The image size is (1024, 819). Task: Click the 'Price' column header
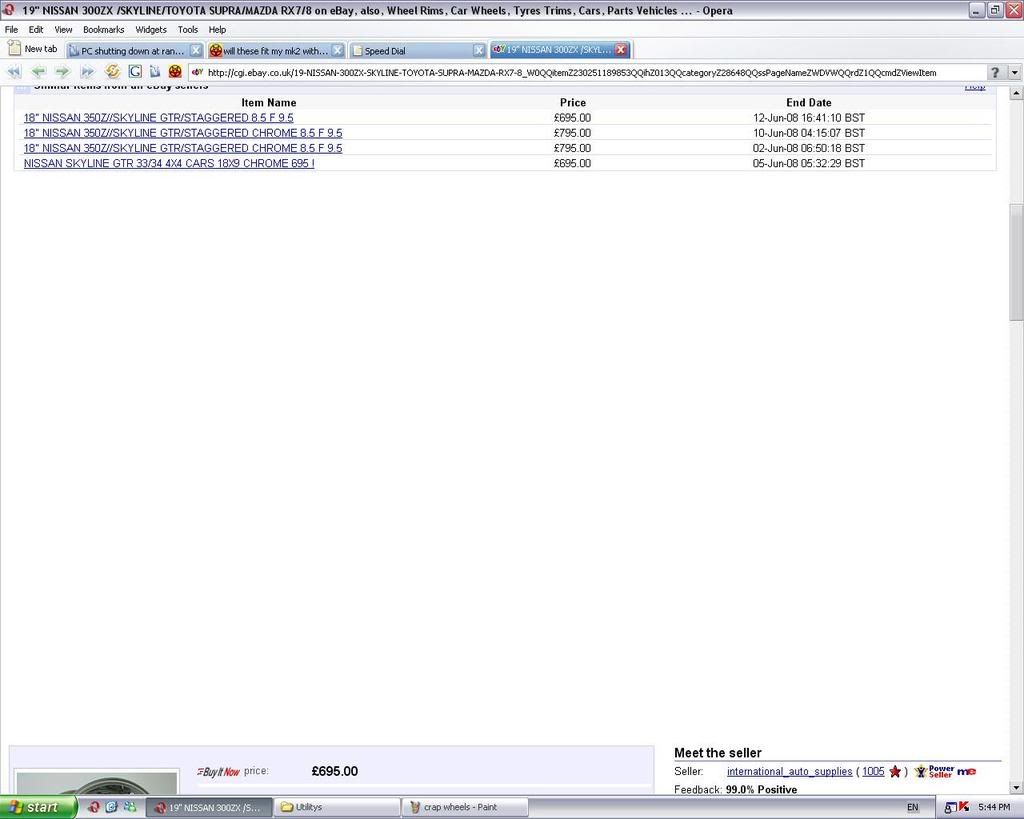(573, 103)
